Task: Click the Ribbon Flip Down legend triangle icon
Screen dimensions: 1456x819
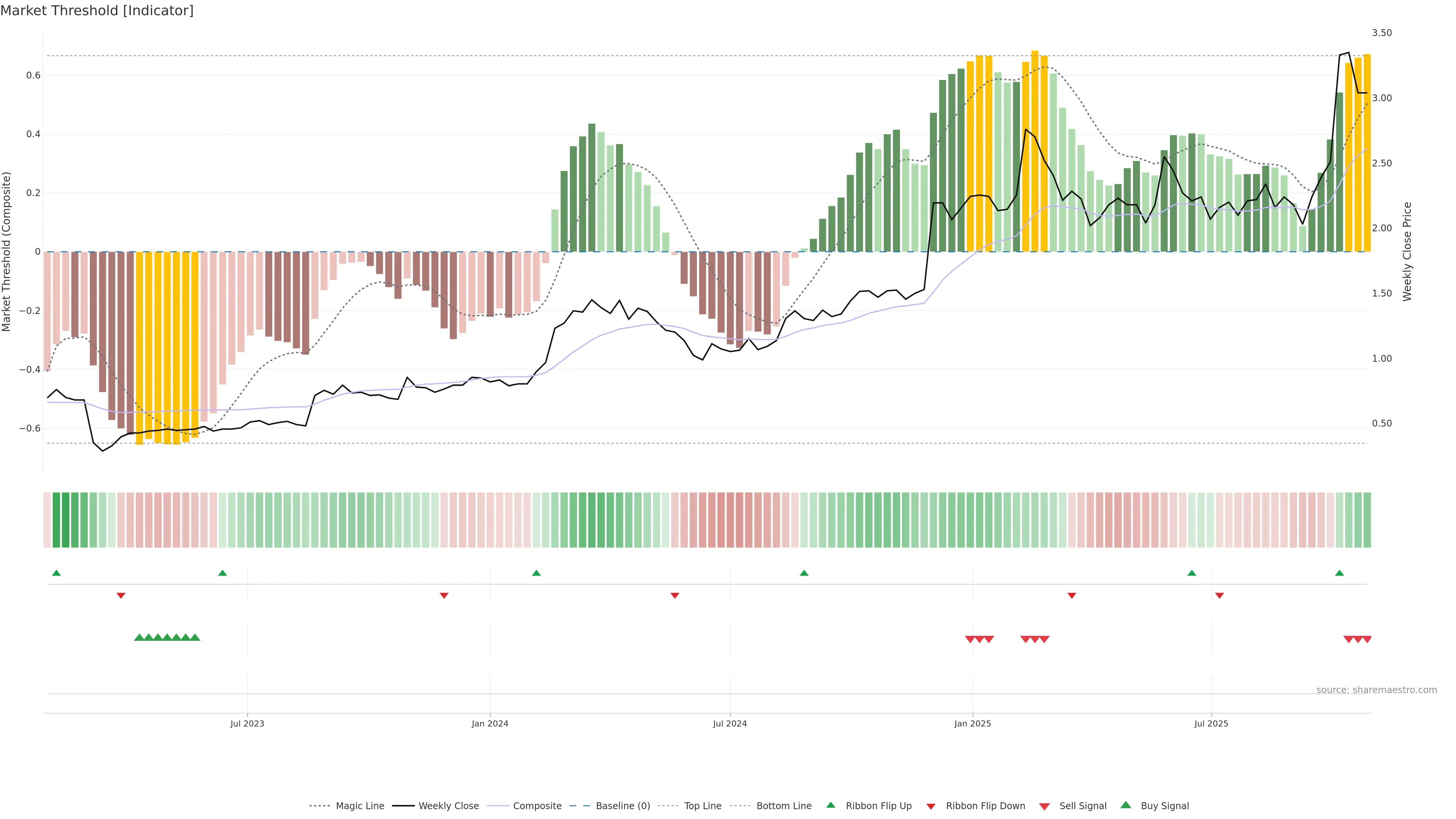Action: pos(930,806)
